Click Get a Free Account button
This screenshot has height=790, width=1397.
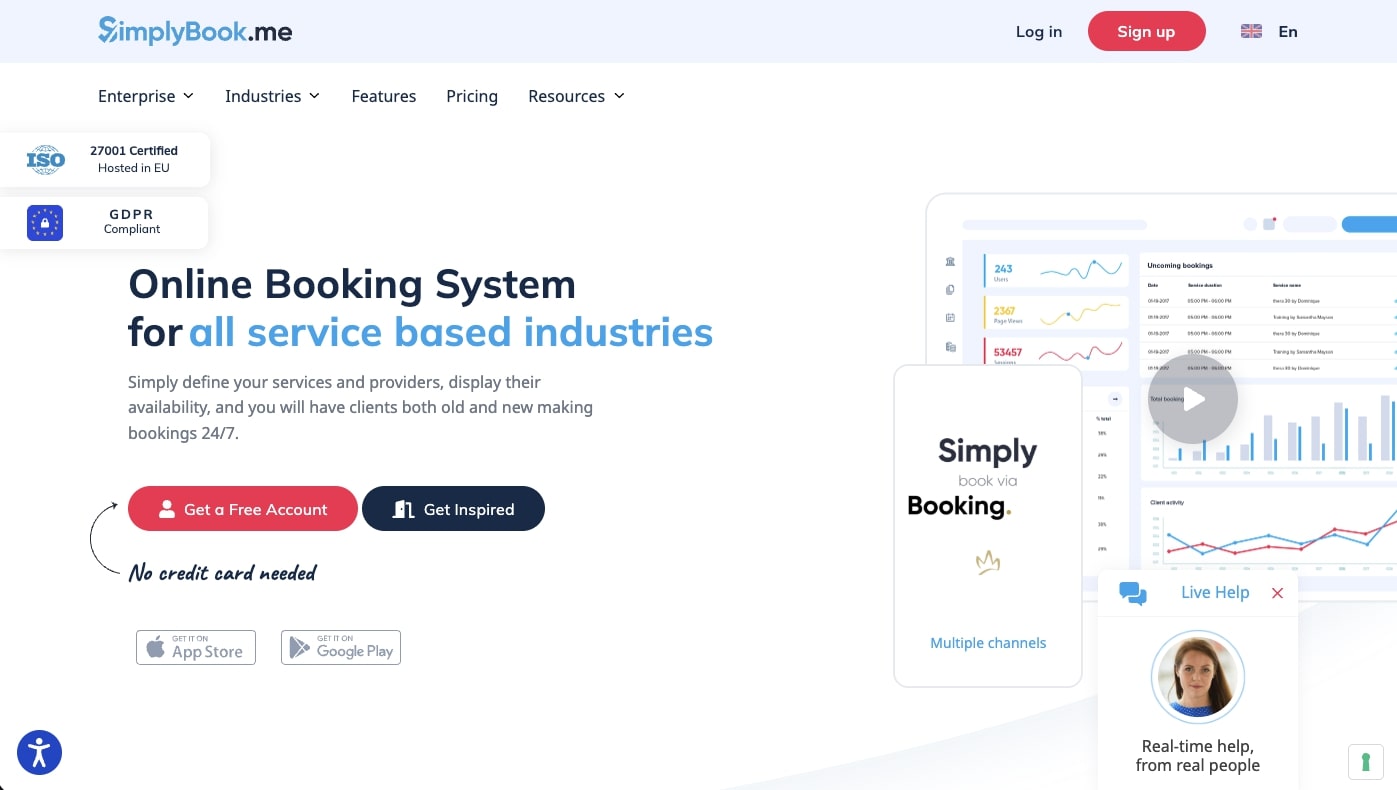(243, 509)
